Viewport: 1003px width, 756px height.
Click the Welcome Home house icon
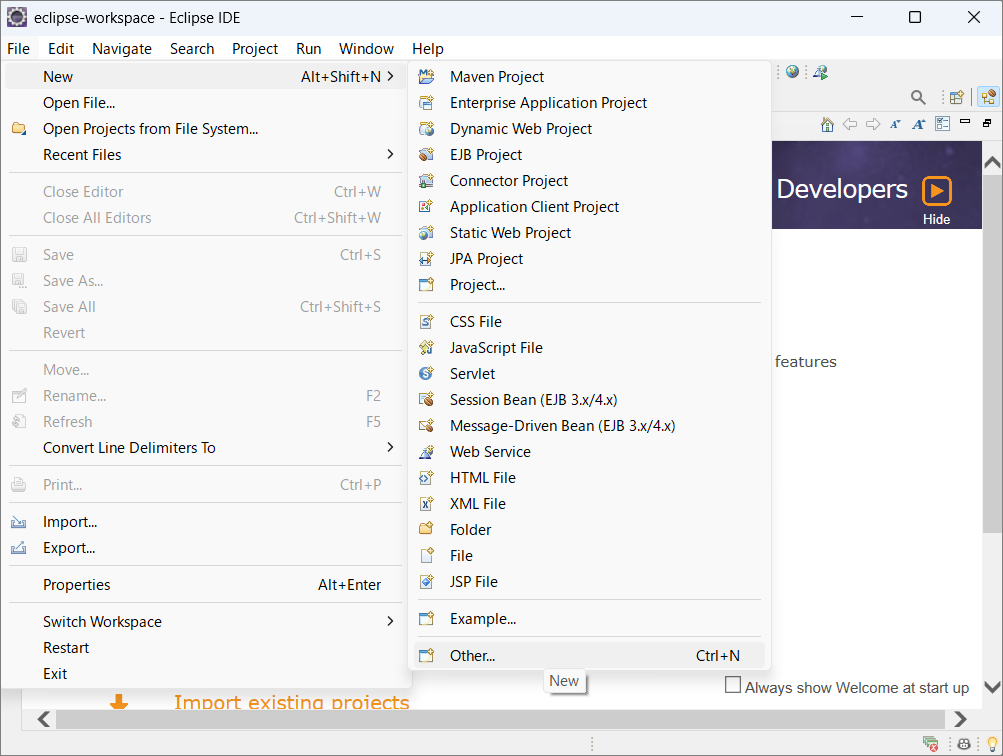click(x=827, y=124)
